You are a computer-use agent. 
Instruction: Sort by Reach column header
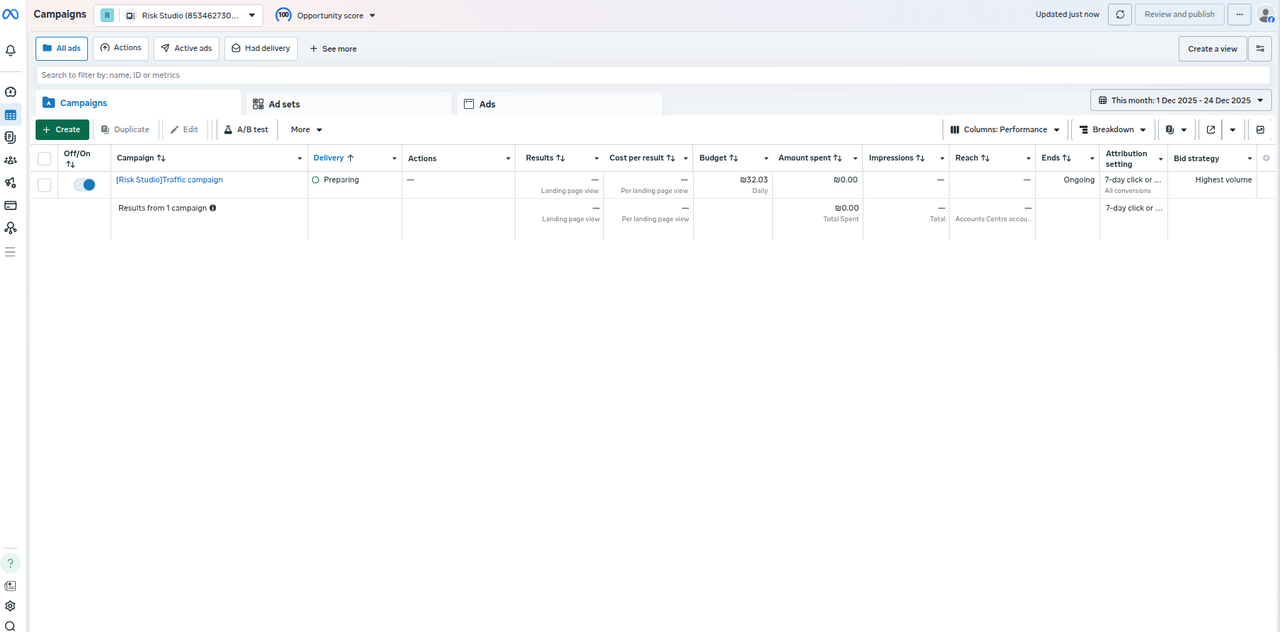tap(973, 158)
